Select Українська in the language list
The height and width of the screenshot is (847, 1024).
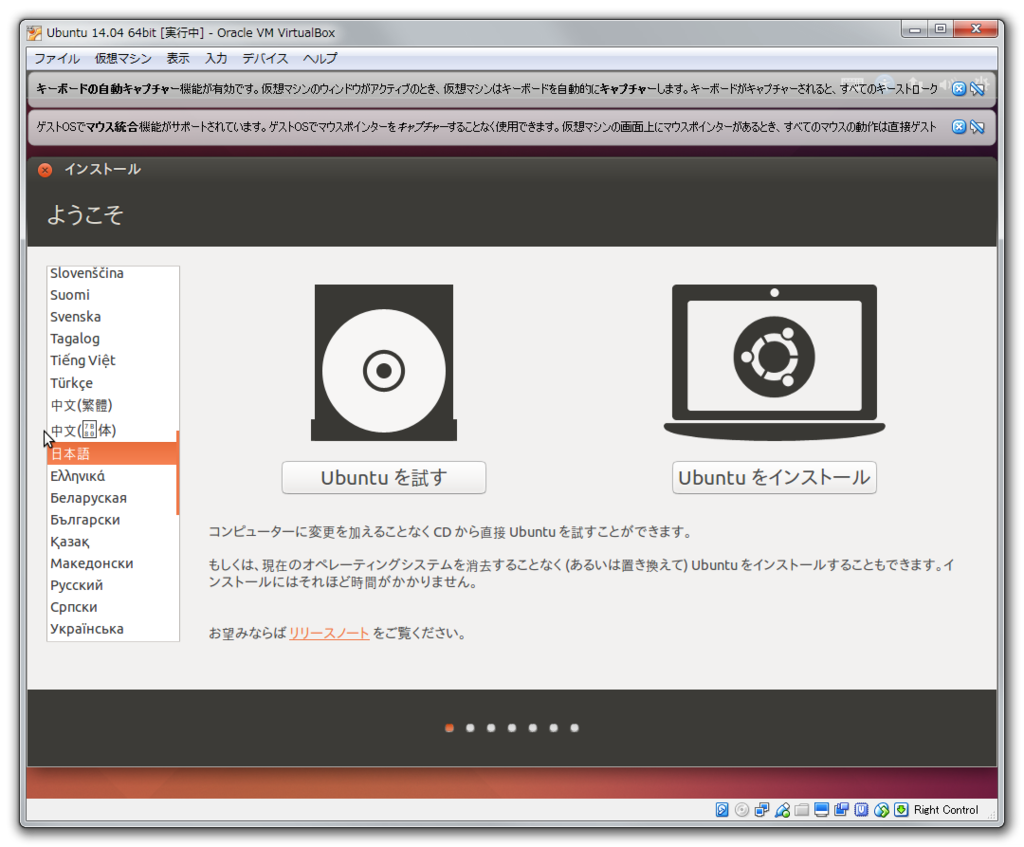112,630
